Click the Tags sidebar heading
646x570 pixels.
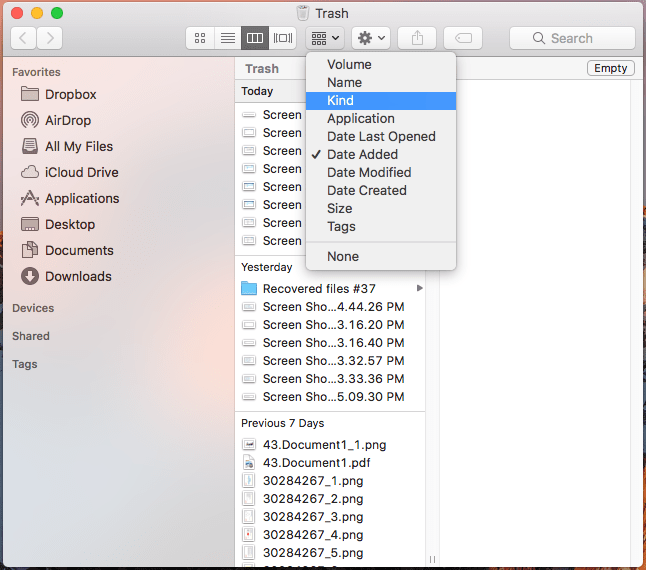click(25, 364)
